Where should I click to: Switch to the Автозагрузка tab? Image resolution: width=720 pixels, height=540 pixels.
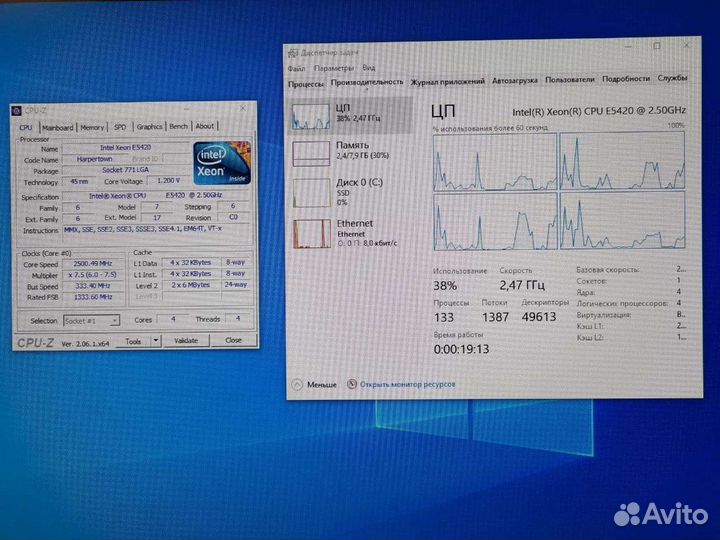pyautogui.click(x=515, y=80)
